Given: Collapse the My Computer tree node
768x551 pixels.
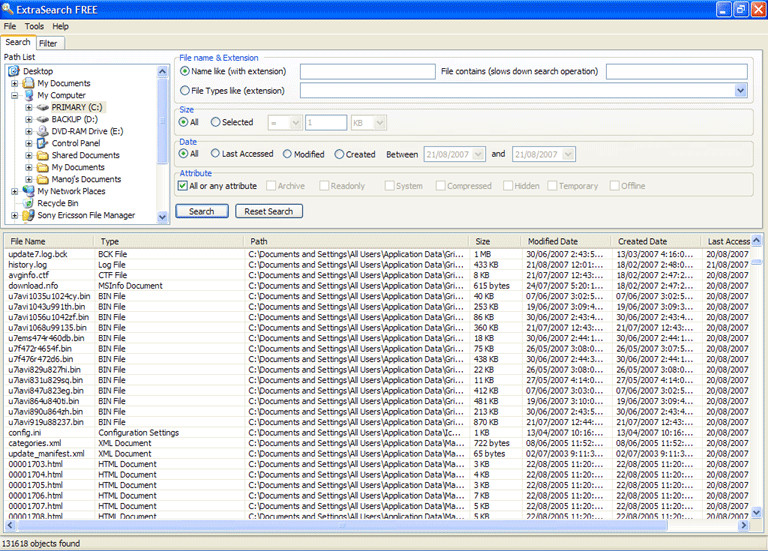Looking at the screenshot, I should tap(15, 95).
